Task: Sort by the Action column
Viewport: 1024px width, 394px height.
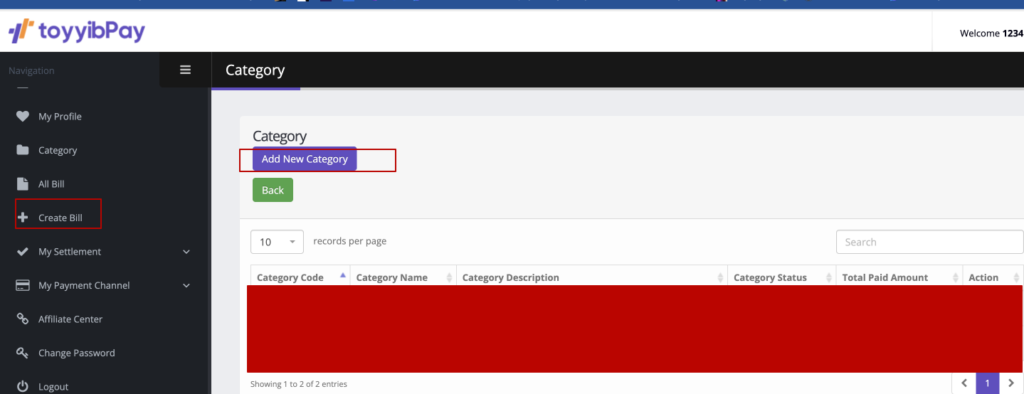Action: coord(993,277)
